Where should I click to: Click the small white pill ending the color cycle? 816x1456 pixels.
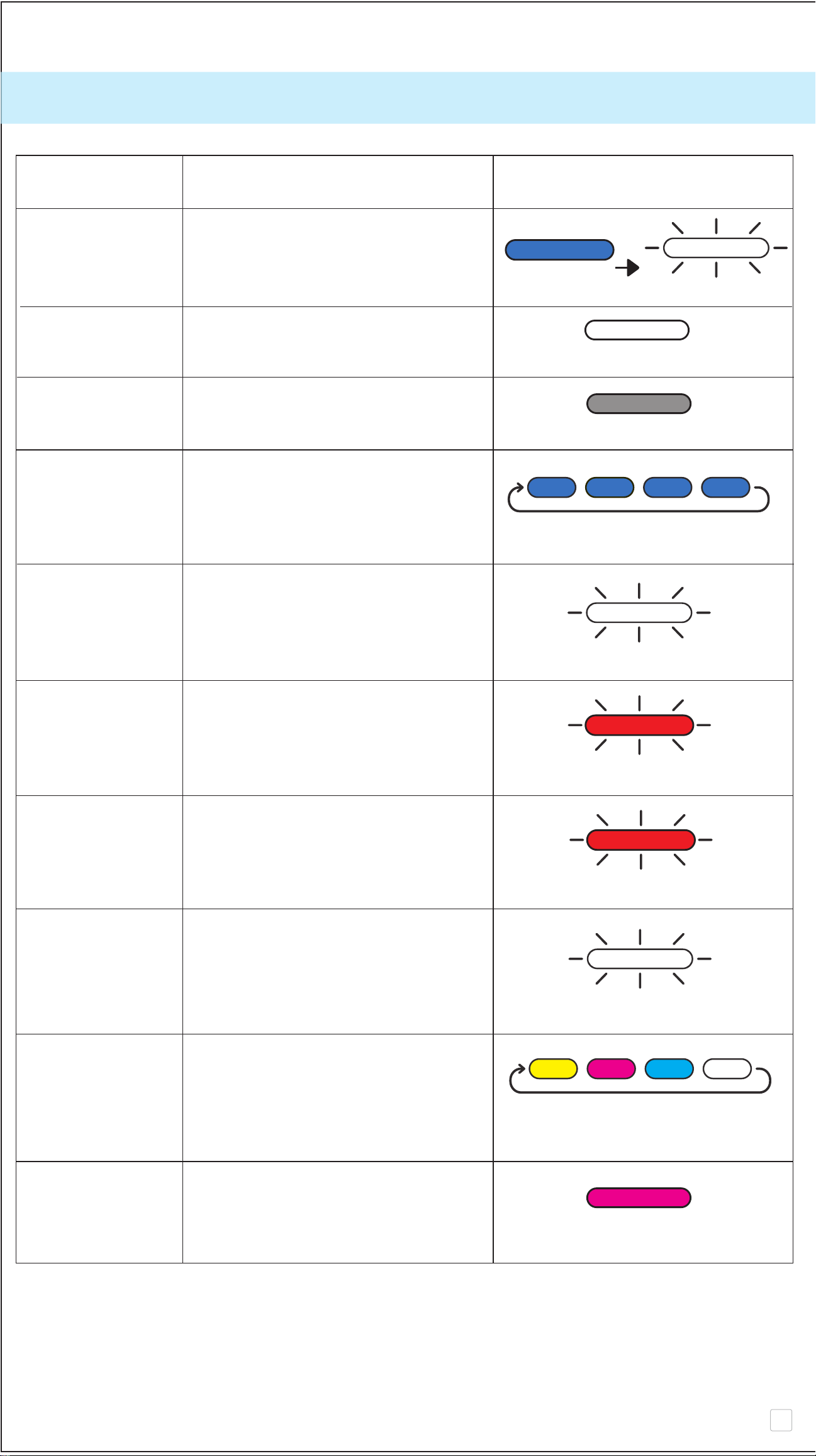coord(727,1069)
